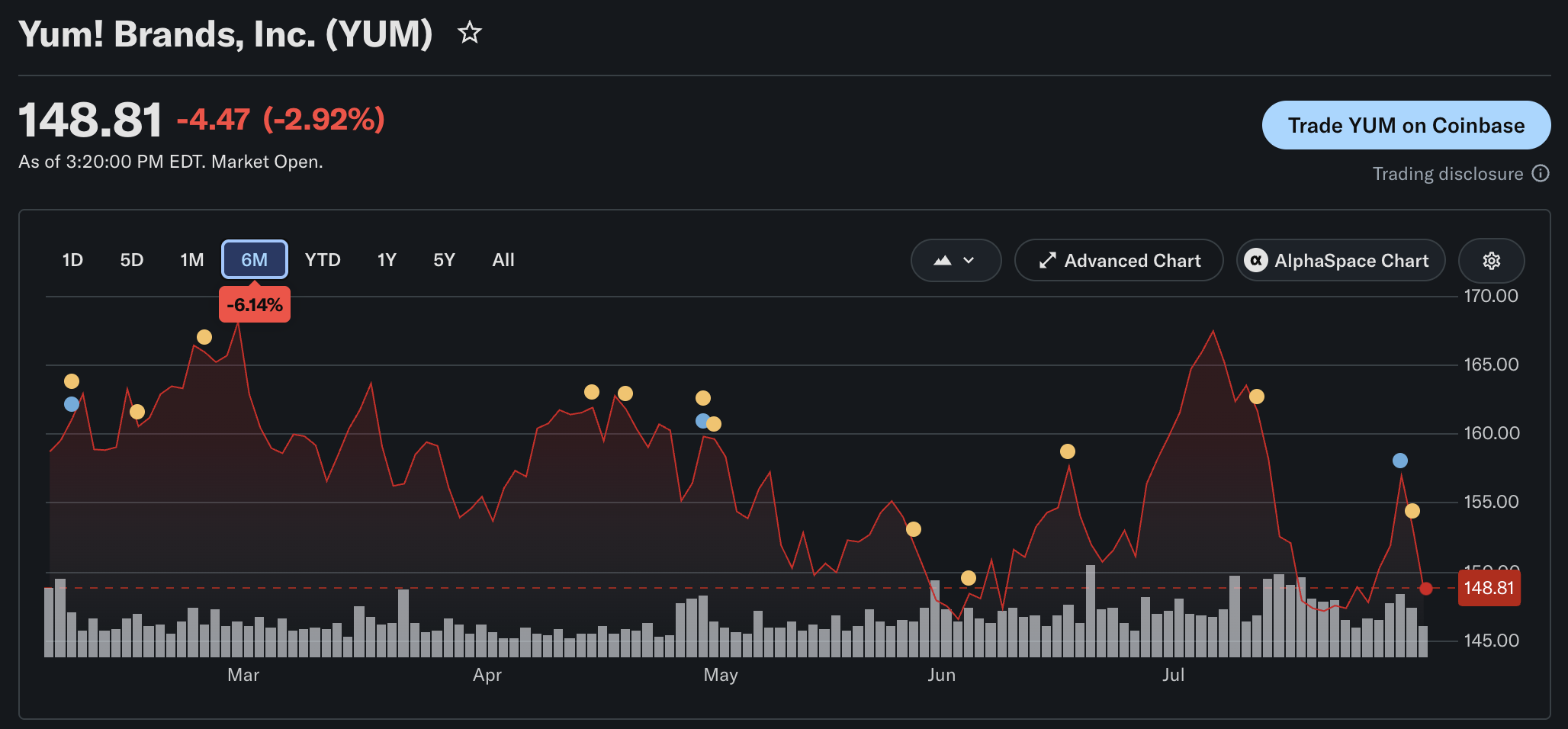
Task: Click the yellow marker just before Mar
Action: pyautogui.click(x=204, y=337)
